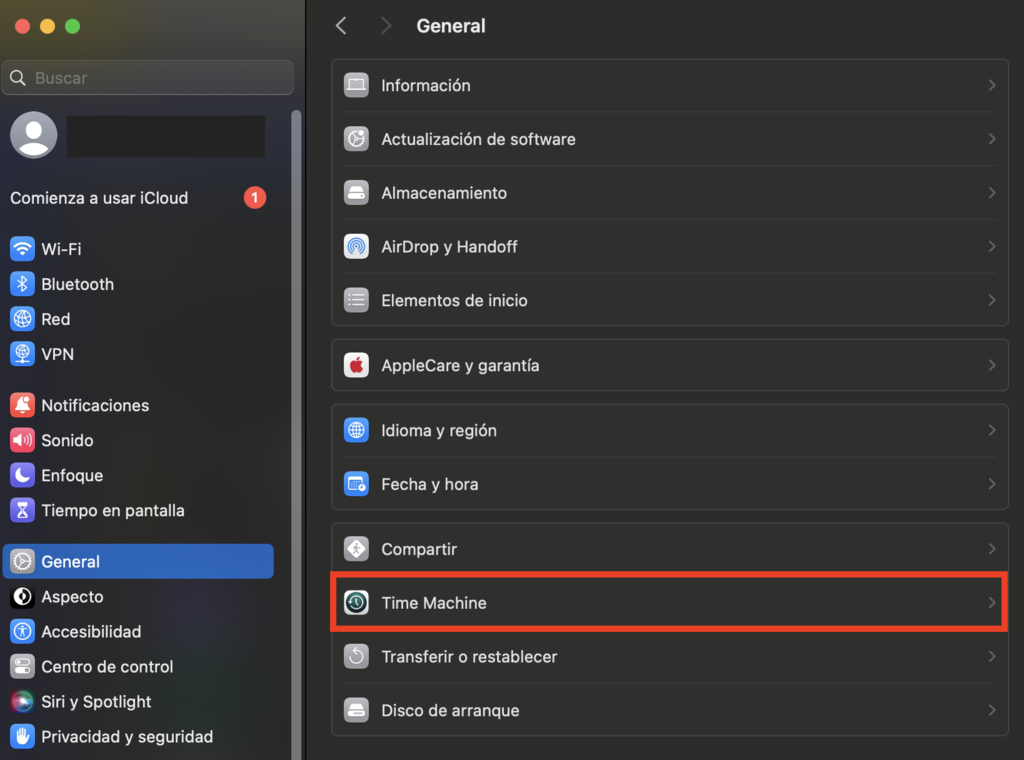This screenshot has height=760, width=1024.
Task: Expand Actualización de software chevron
Action: [x=991, y=139]
